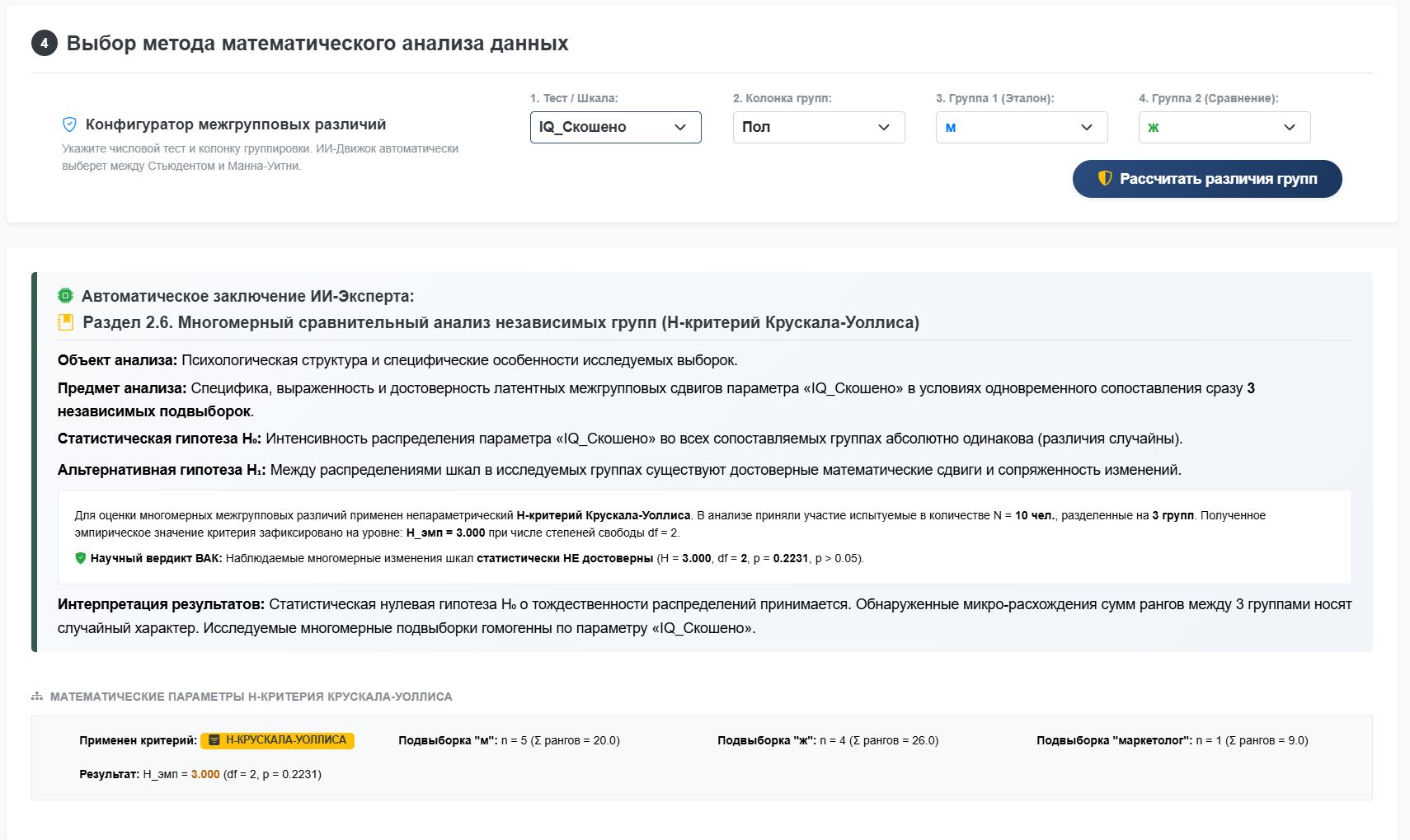
Task: Click the label 2. Колонка групп:
Action: (x=783, y=98)
